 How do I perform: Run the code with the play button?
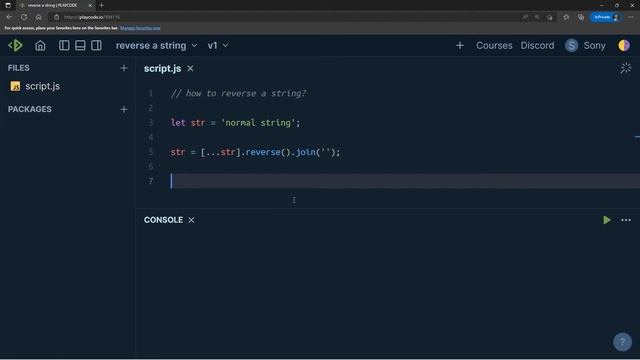pyautogui.click(x=607, y=220)
